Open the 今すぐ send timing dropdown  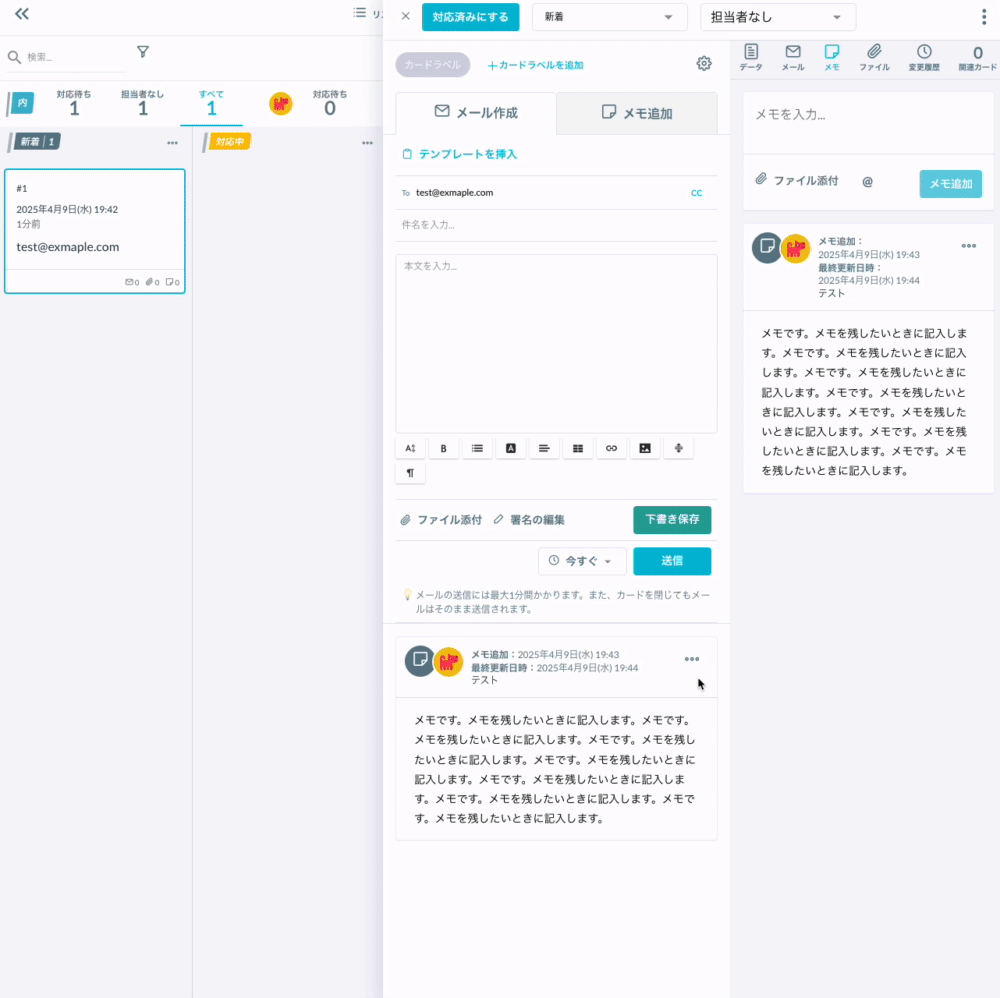point(582,561)
